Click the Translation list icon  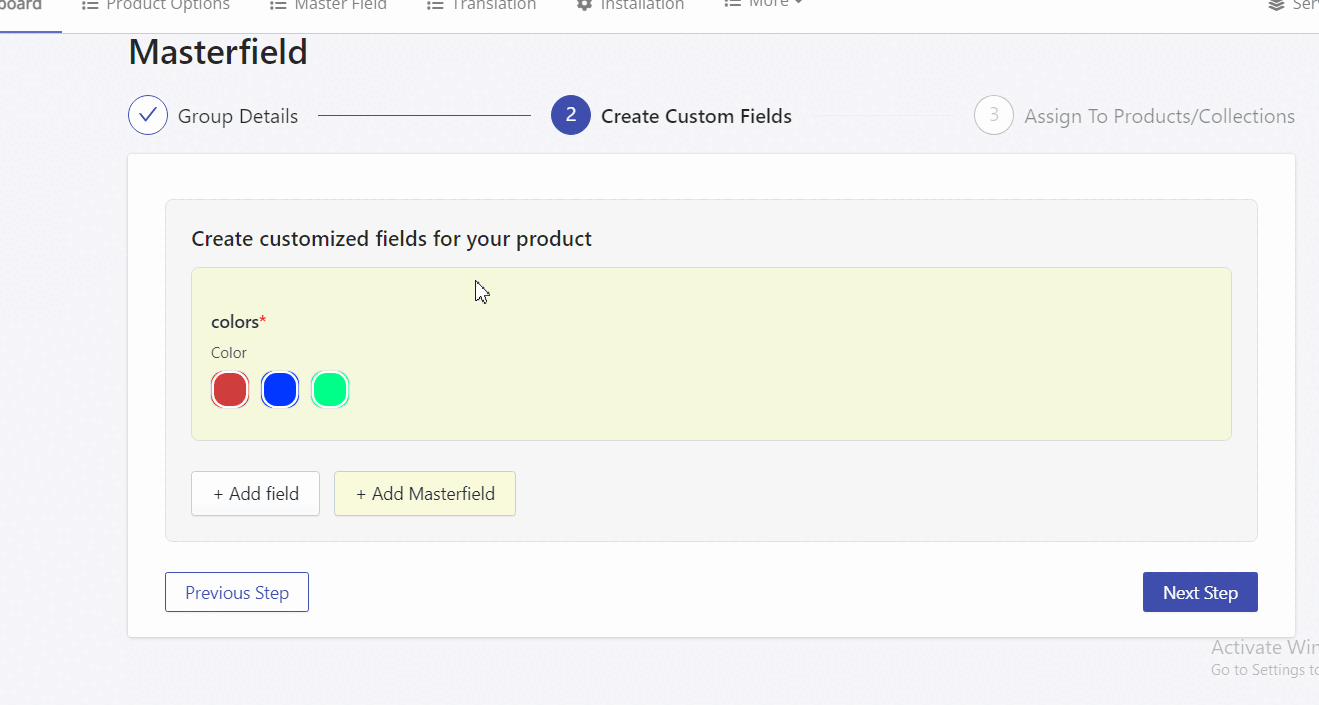point(434,5)
